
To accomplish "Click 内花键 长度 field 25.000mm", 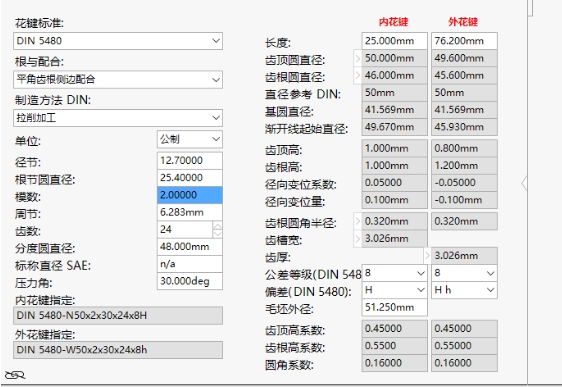I will pos(394,41).
